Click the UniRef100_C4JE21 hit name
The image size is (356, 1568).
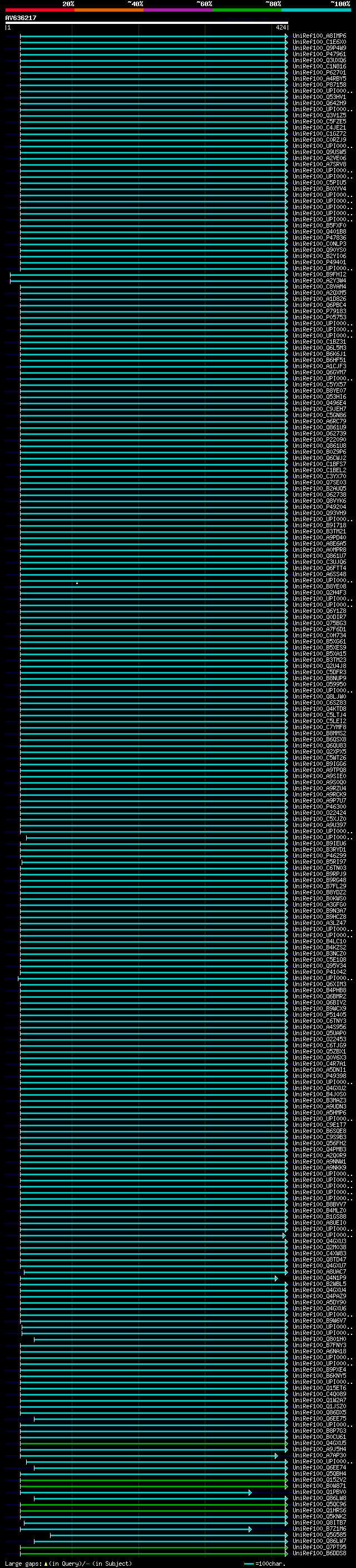coord(319,128)
